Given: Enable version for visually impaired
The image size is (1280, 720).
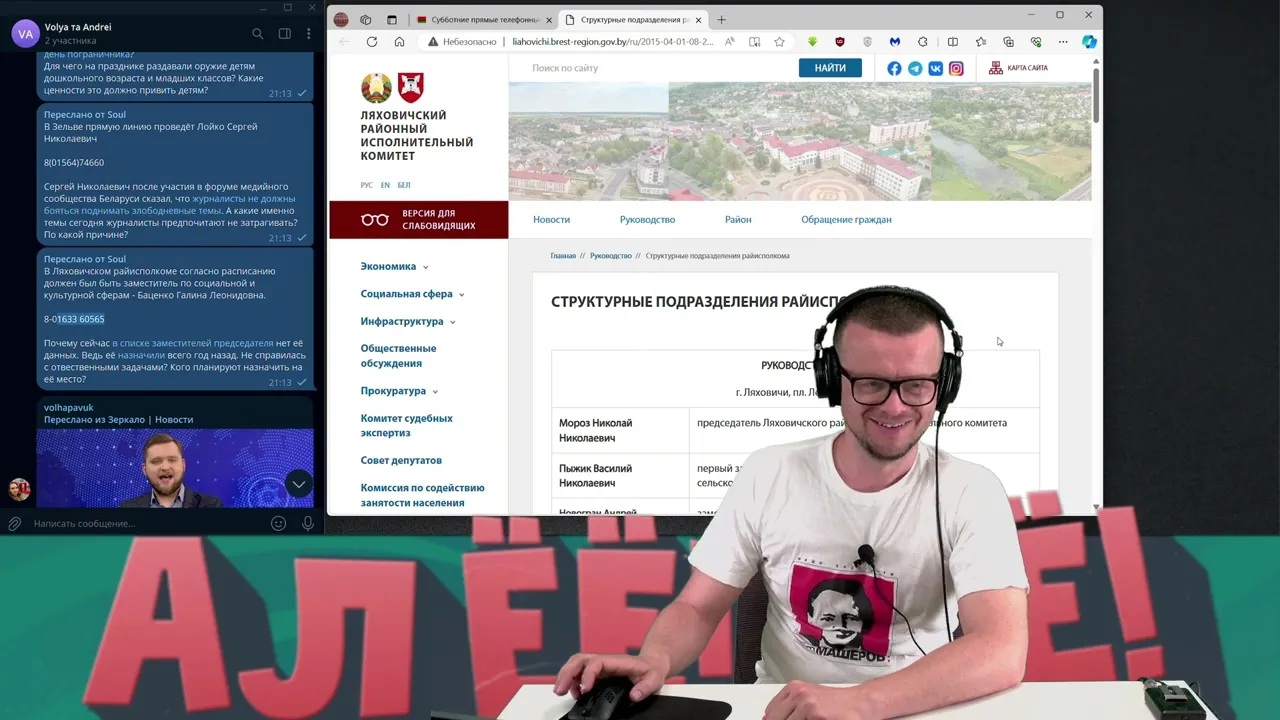Looking at the screenshot, I should tap(418, 220).
